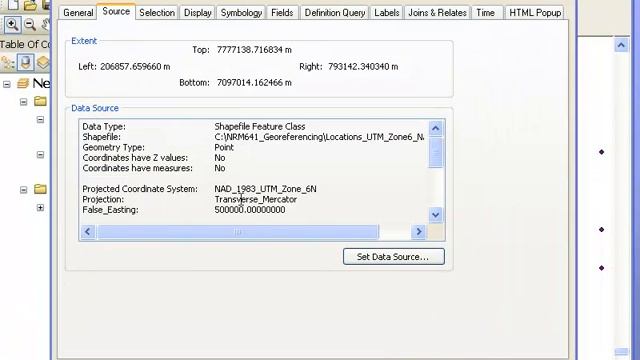Collapse the lower folder group in TOC
The image size is (640, 360).
(x=24, y=190)
